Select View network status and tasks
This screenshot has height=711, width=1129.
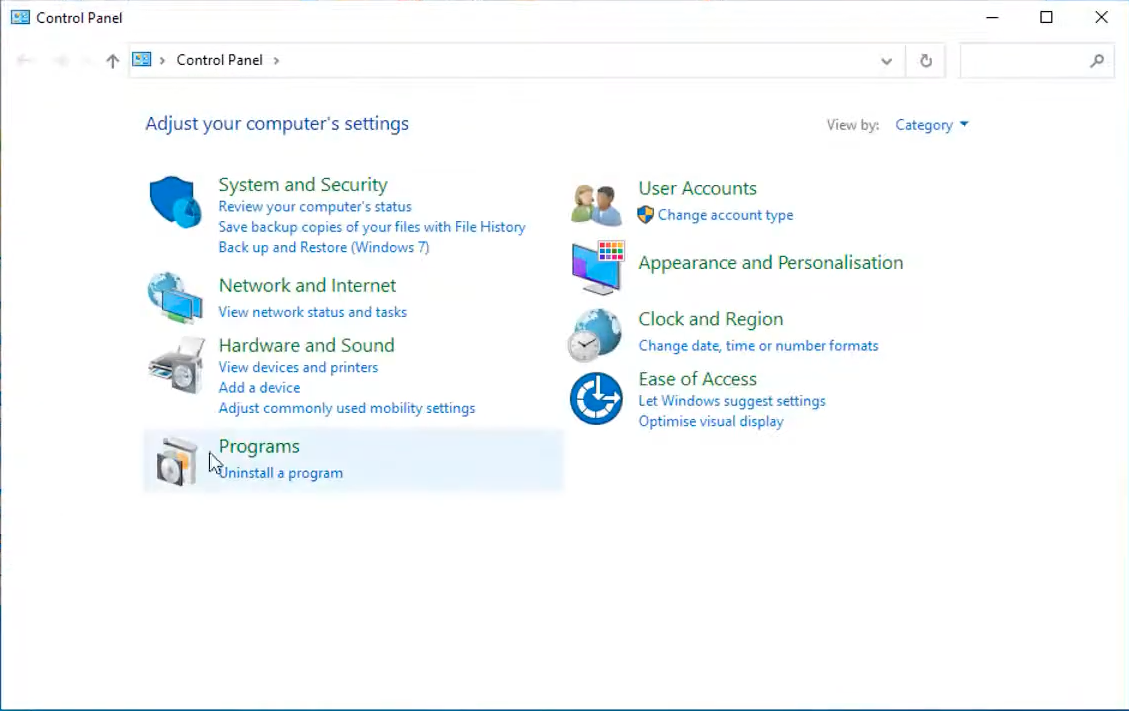coord(312,312)
